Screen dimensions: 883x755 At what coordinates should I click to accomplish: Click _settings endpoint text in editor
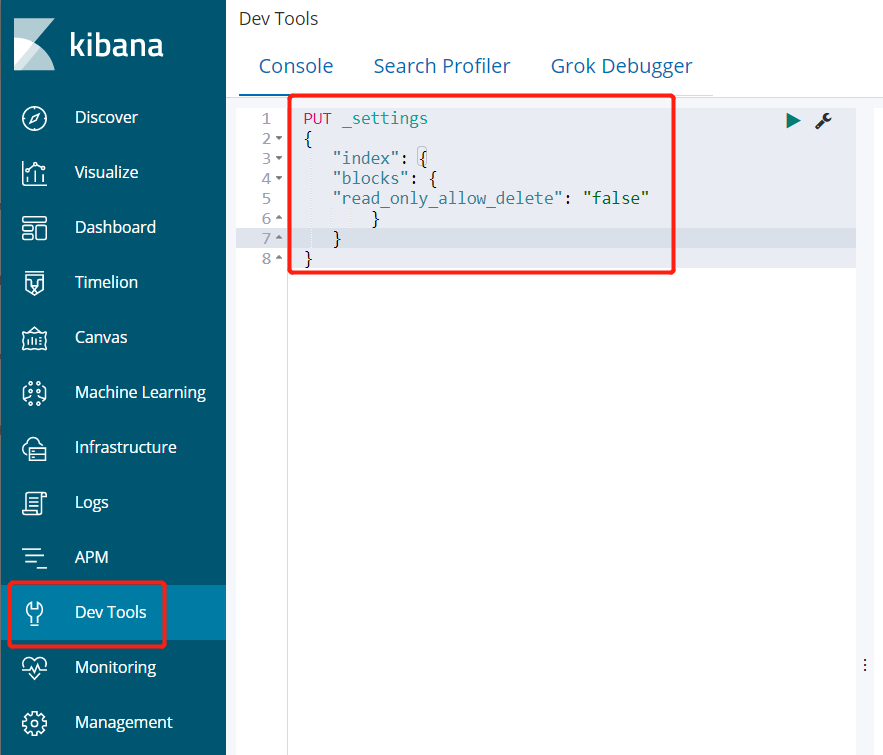tap(385, 119)
